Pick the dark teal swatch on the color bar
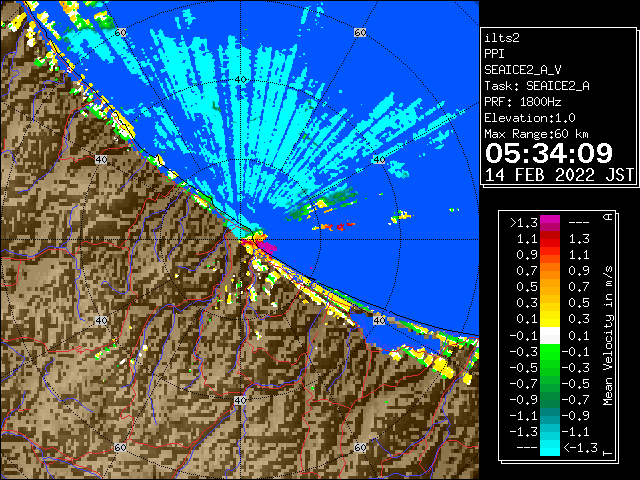The height and width of the screenshot is (480, 640). click(x=550, y=416)
